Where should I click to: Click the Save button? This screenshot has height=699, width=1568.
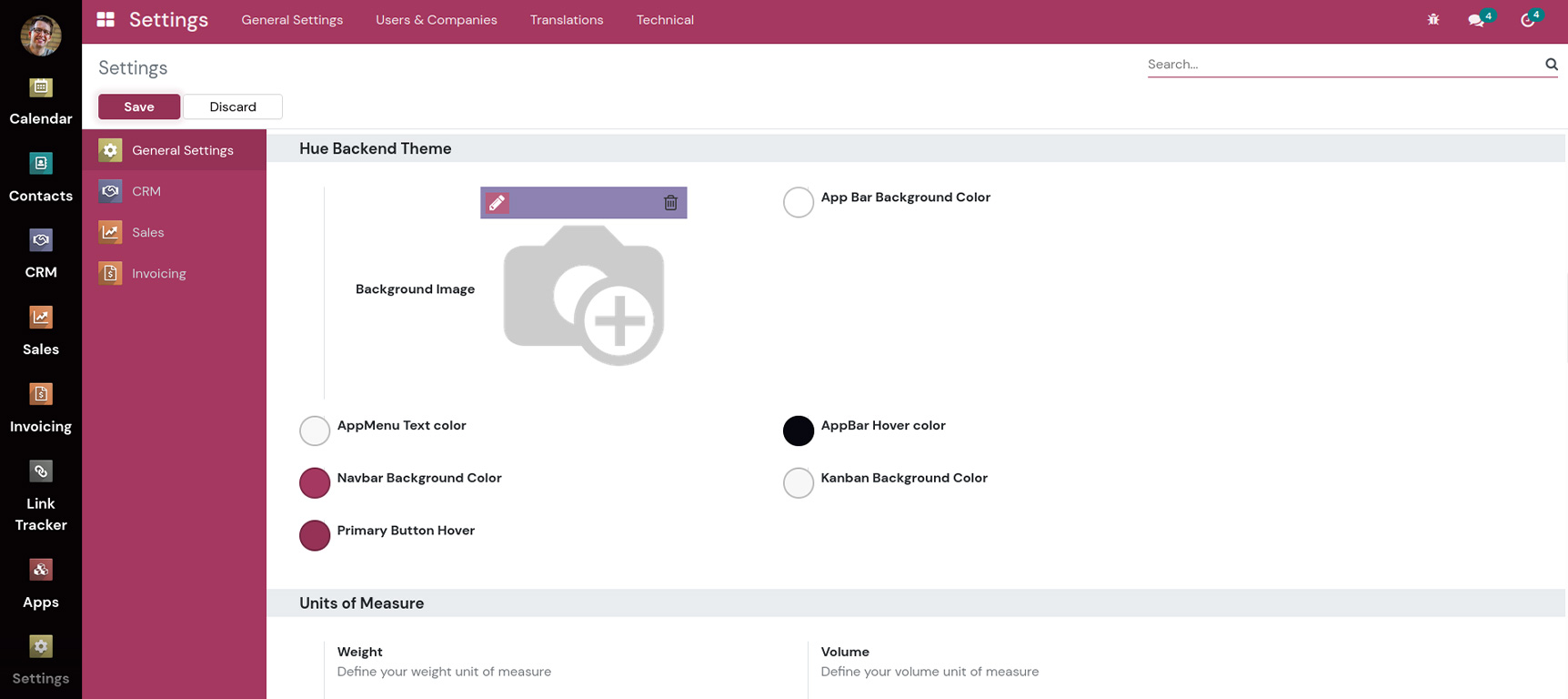[x=139, y=106]
